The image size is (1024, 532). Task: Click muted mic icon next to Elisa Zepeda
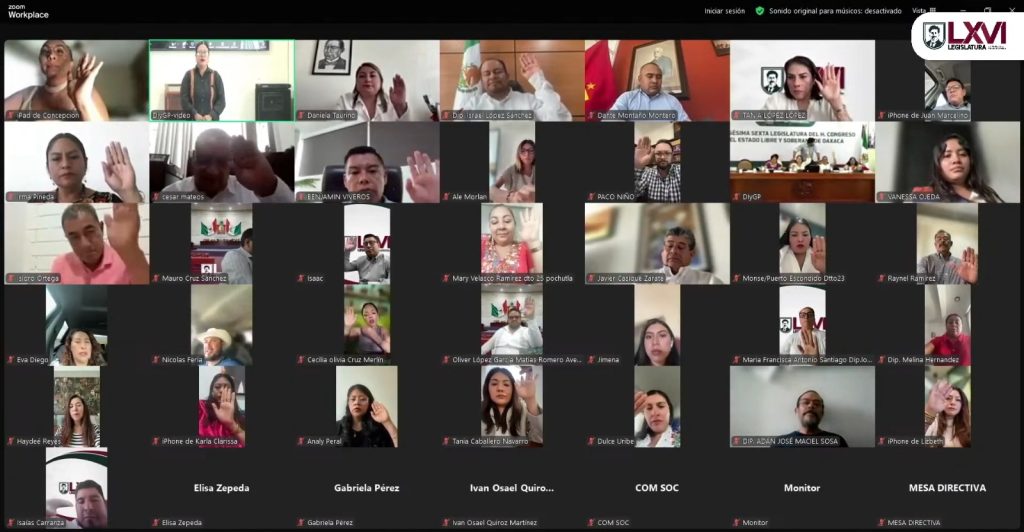click(x=155, y=522)
